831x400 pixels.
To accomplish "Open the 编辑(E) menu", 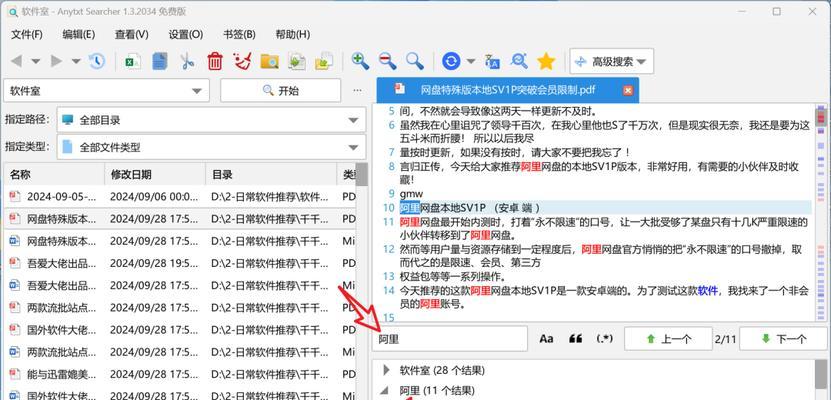I will 78,34.
